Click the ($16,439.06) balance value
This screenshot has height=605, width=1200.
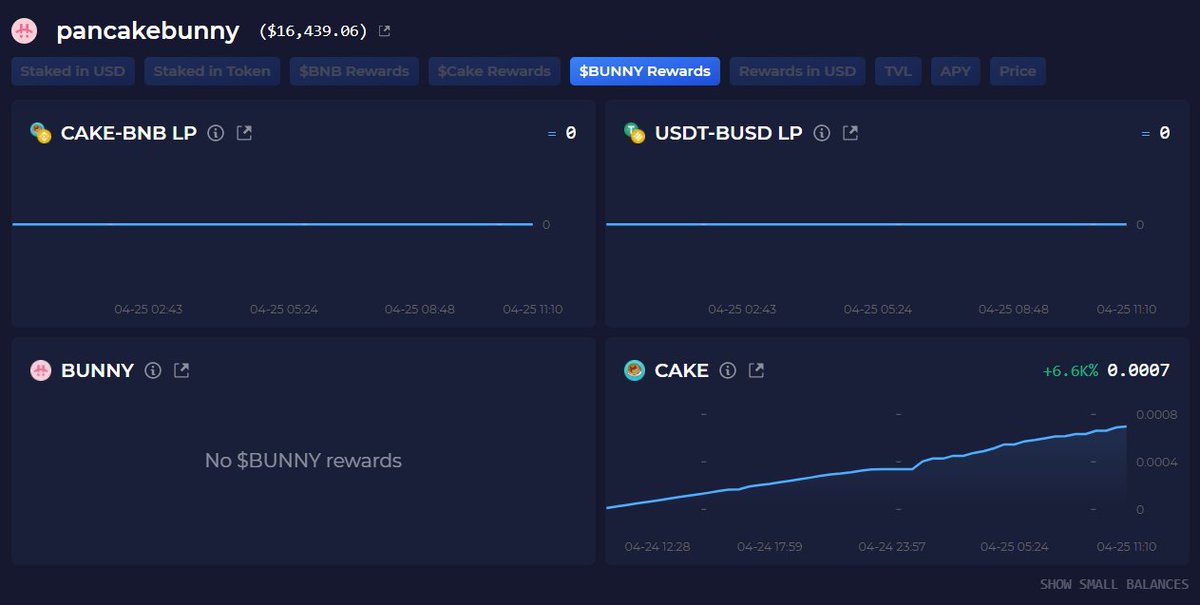313,31
